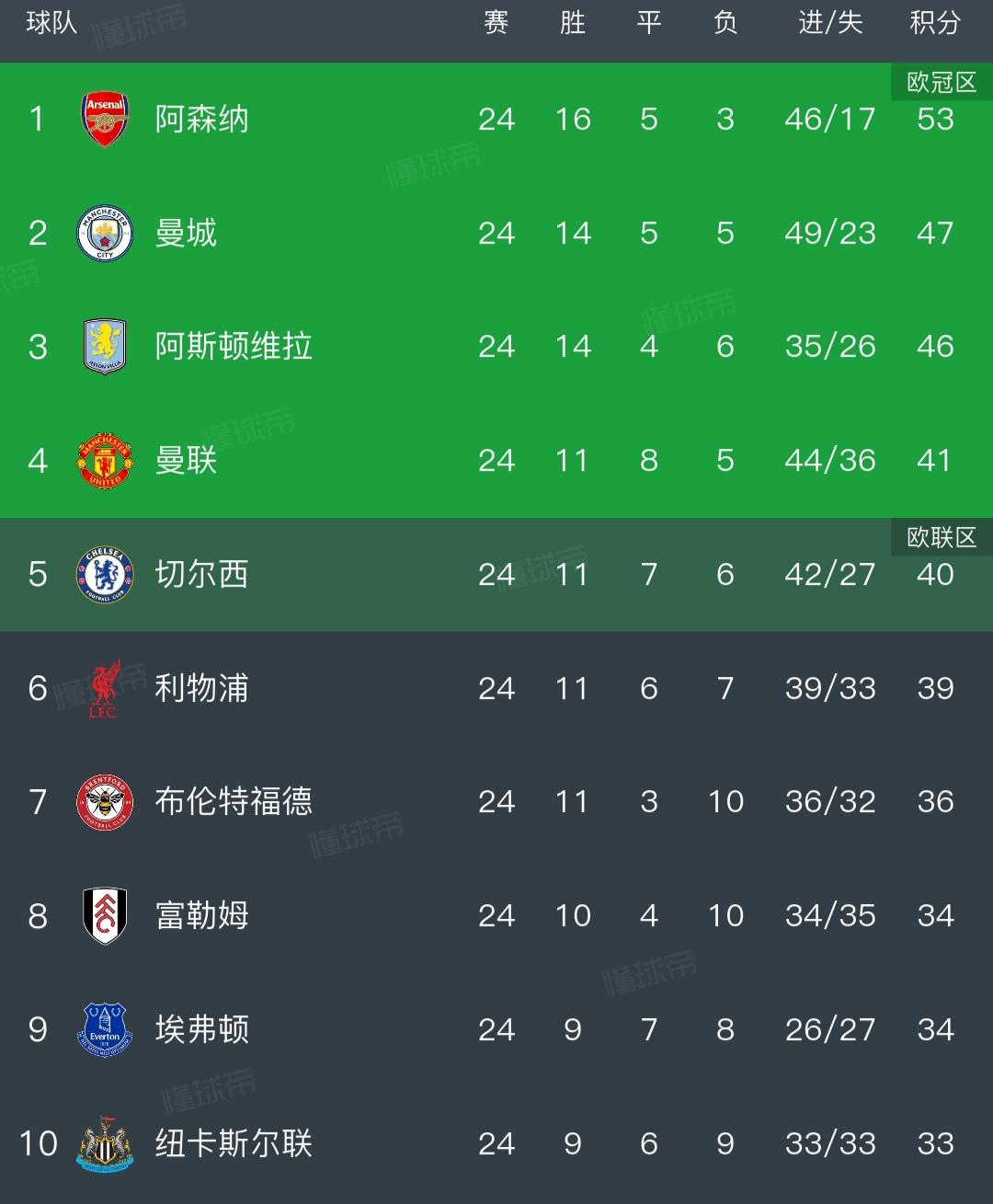This screenshot has width=993, height=1204.
Task: Select the Aston Villa crest
Action: [105, 347]
